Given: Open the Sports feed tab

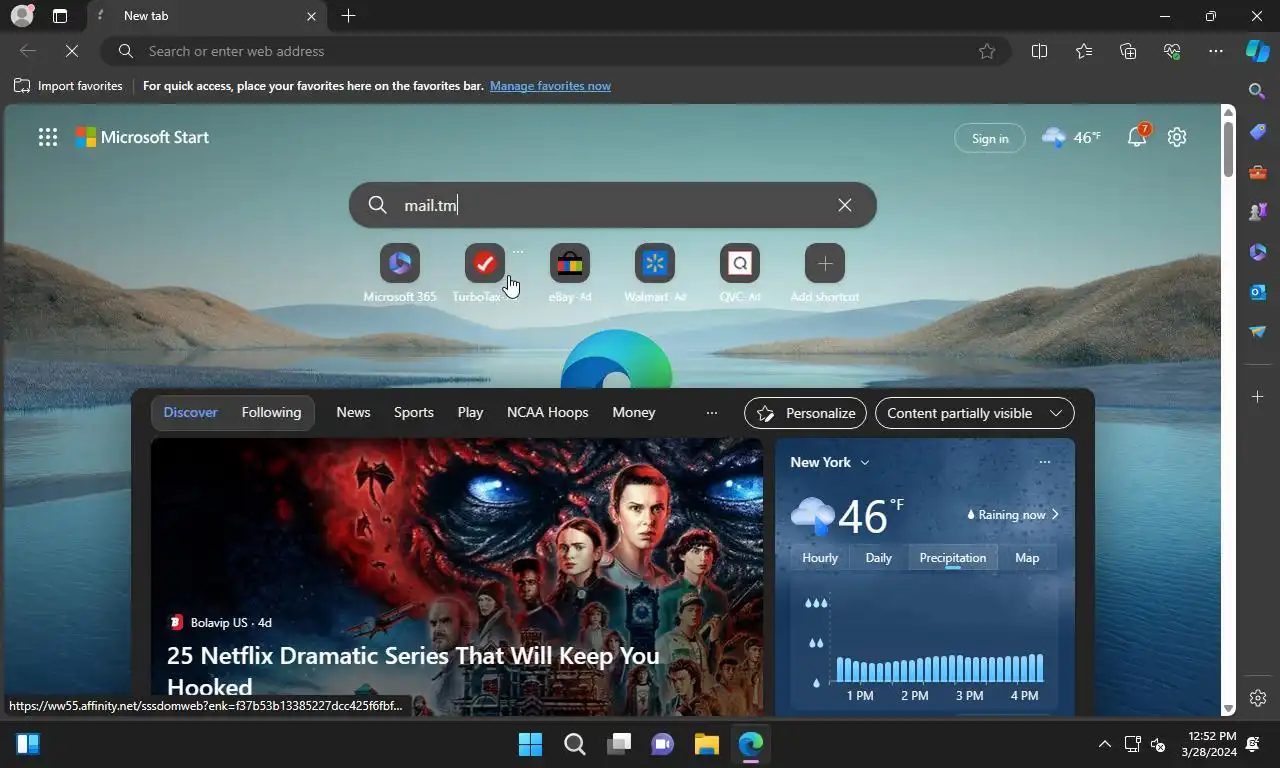Looking at the screenshot, I should (414, 412).
